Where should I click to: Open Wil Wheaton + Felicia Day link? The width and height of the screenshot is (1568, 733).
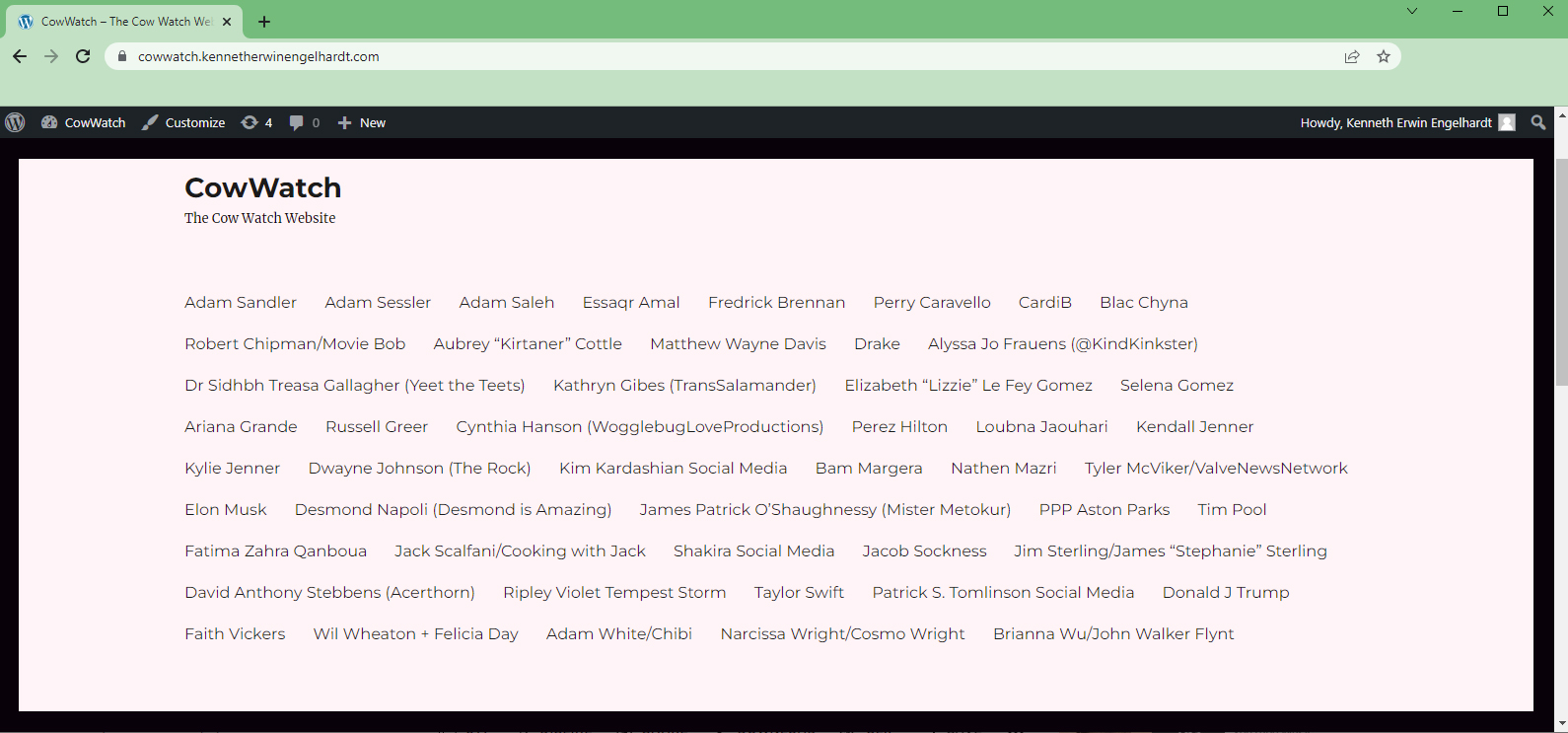[415, 633]
